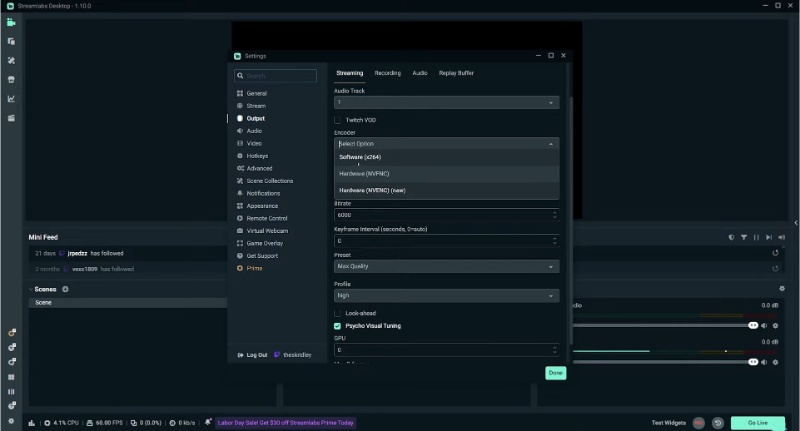Choose Hardware (NVENC) (new) encoder option
This screenshot has height=431, width=800.
tap(446, 190)
